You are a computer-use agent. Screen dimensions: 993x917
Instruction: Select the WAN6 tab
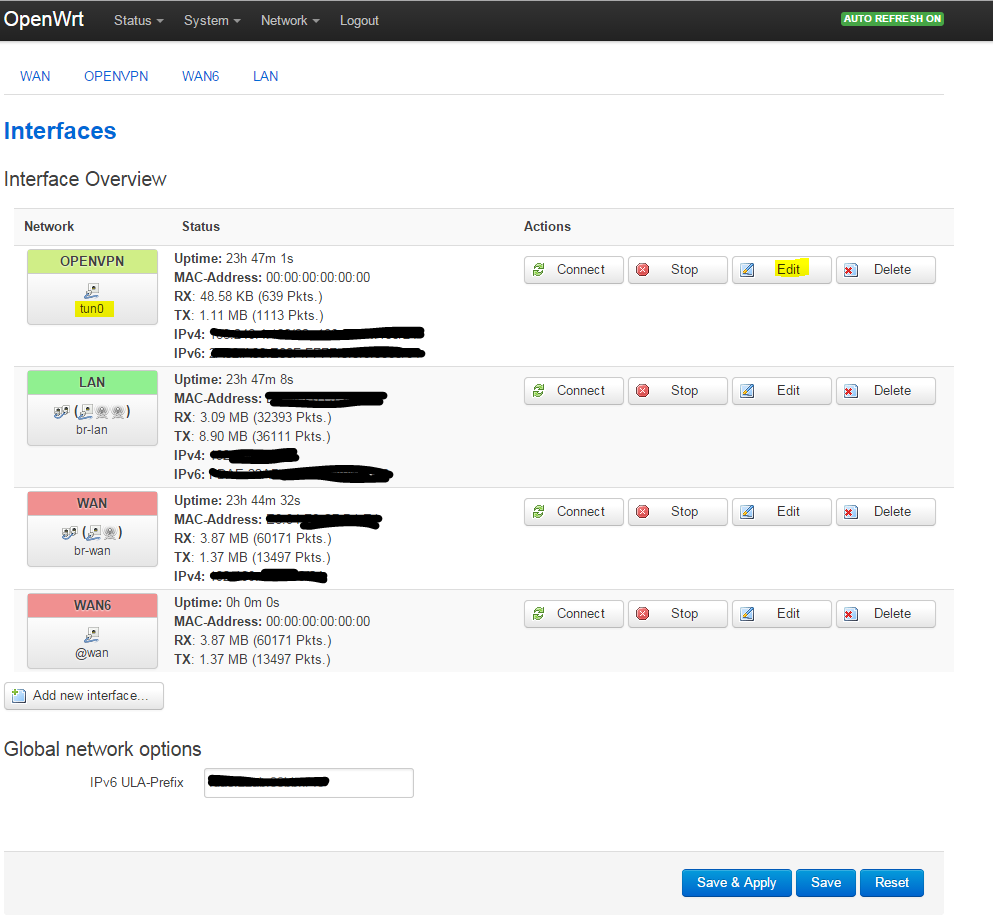tap(200, 76)
